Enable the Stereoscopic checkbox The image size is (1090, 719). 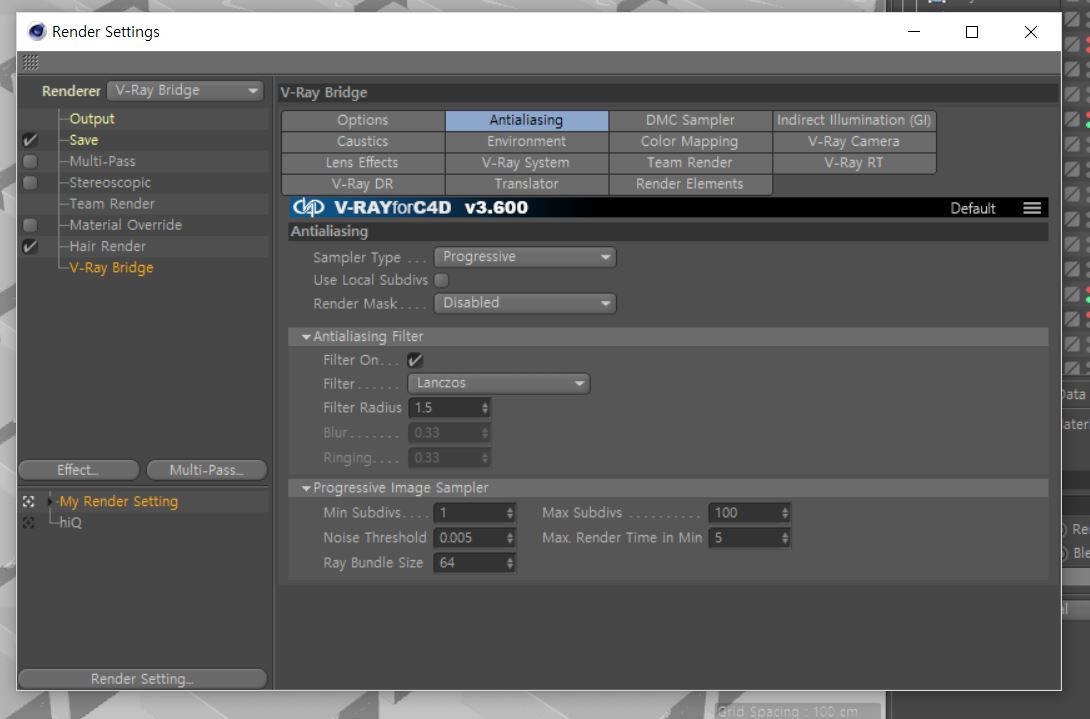click(30, 183)
